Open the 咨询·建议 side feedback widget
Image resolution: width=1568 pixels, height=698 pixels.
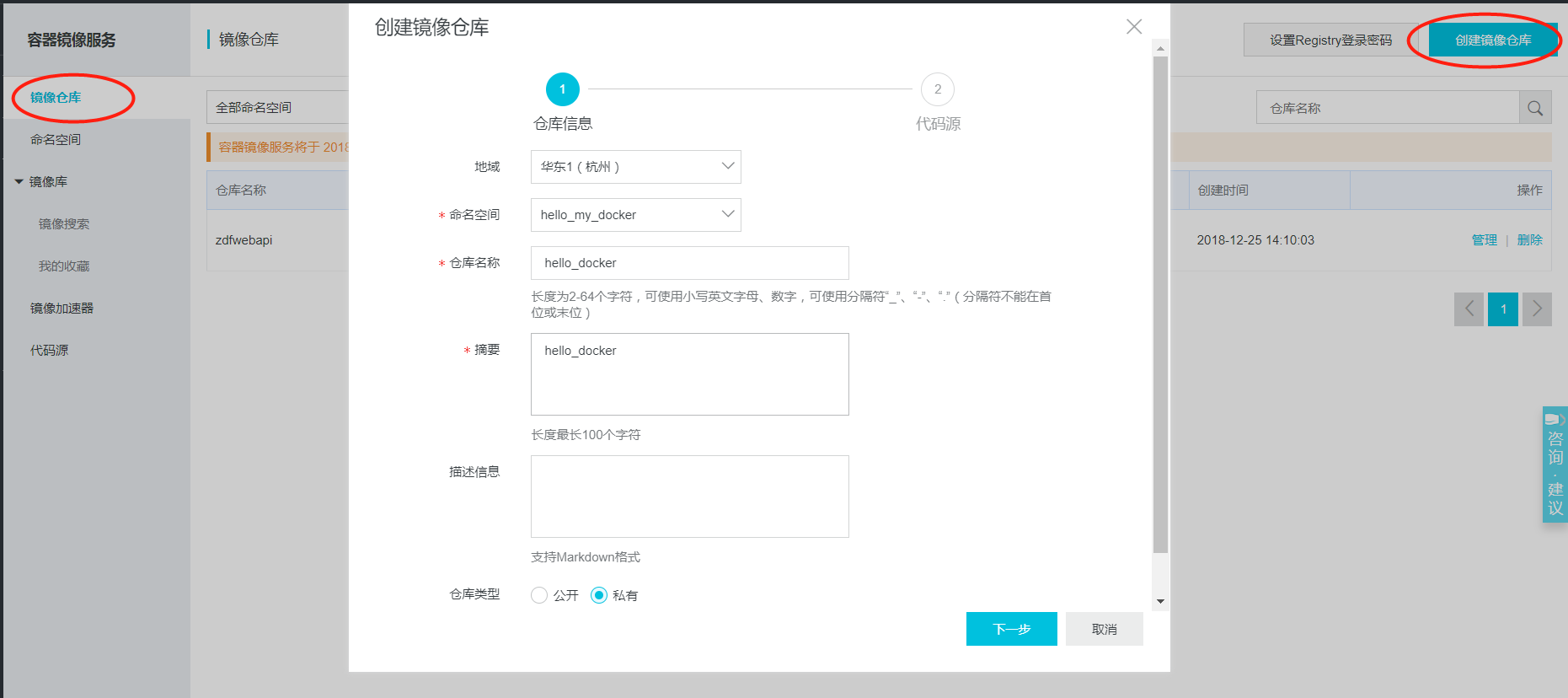pos(1555,464)
